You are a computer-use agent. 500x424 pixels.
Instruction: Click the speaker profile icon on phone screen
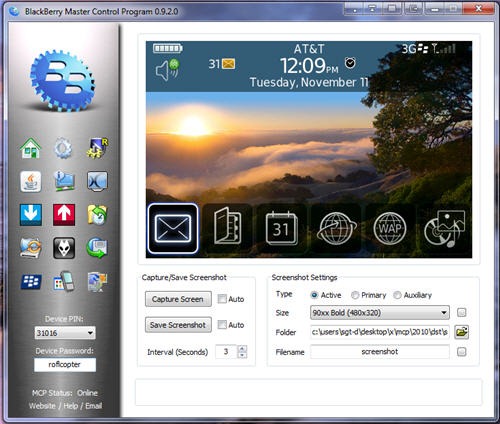167,70
